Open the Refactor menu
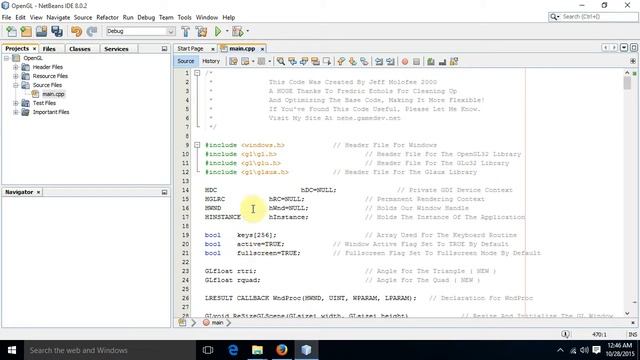The width and height of the screenshot is (640, 360). [x=107, y=18]
